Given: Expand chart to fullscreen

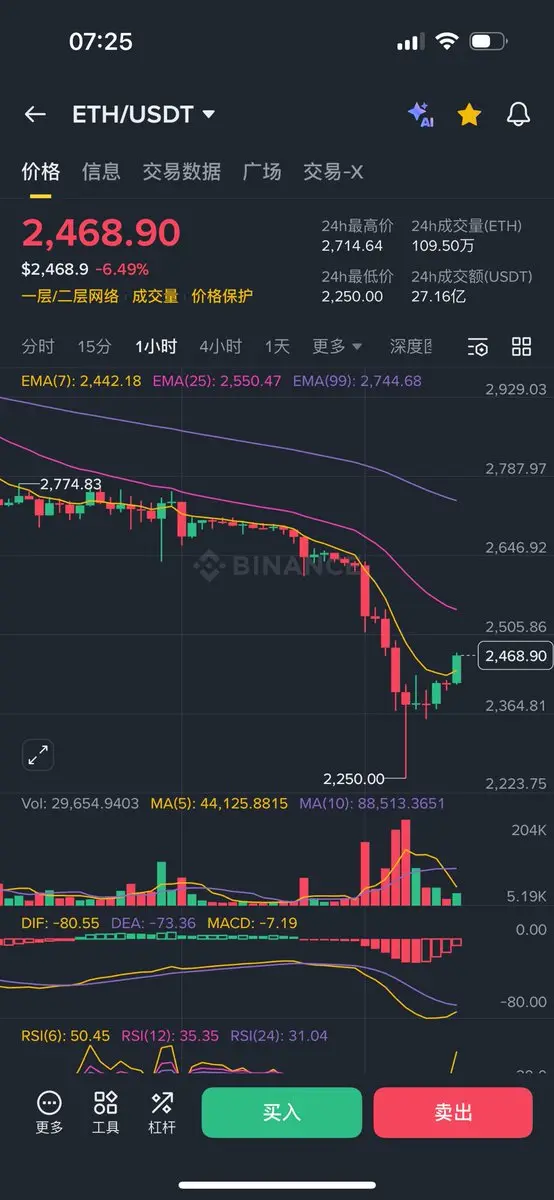Looking at the screenshot, I should (x=38, y=755).
